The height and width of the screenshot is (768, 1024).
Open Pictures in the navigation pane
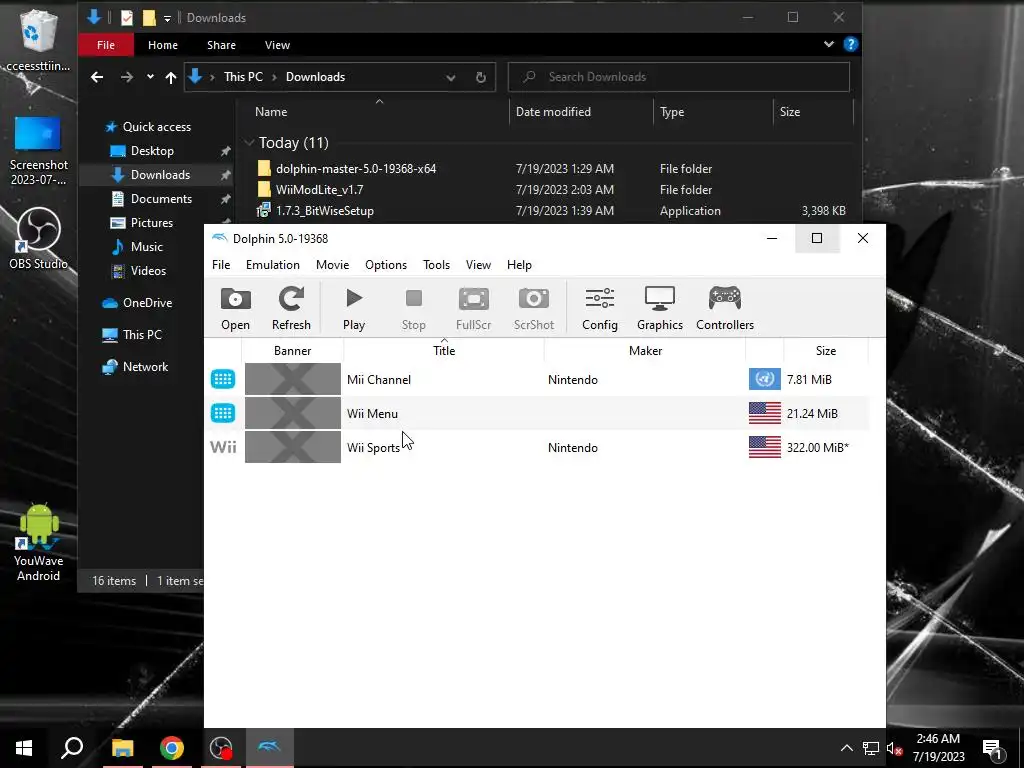point(152,223)
